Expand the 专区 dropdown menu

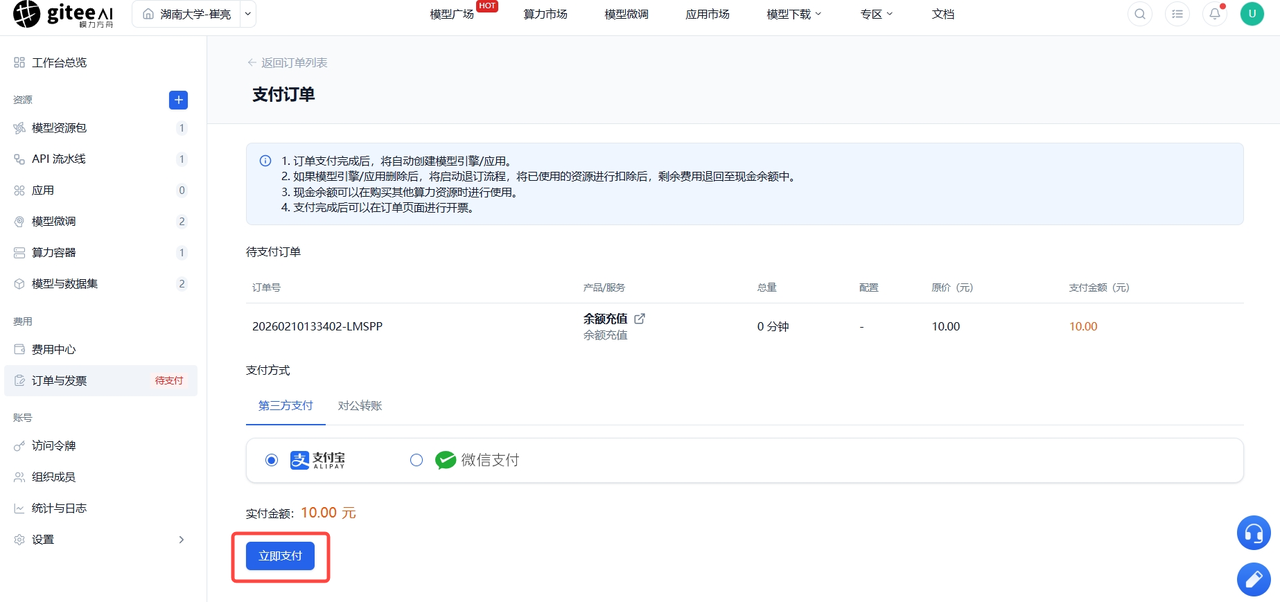click(877, 14)
